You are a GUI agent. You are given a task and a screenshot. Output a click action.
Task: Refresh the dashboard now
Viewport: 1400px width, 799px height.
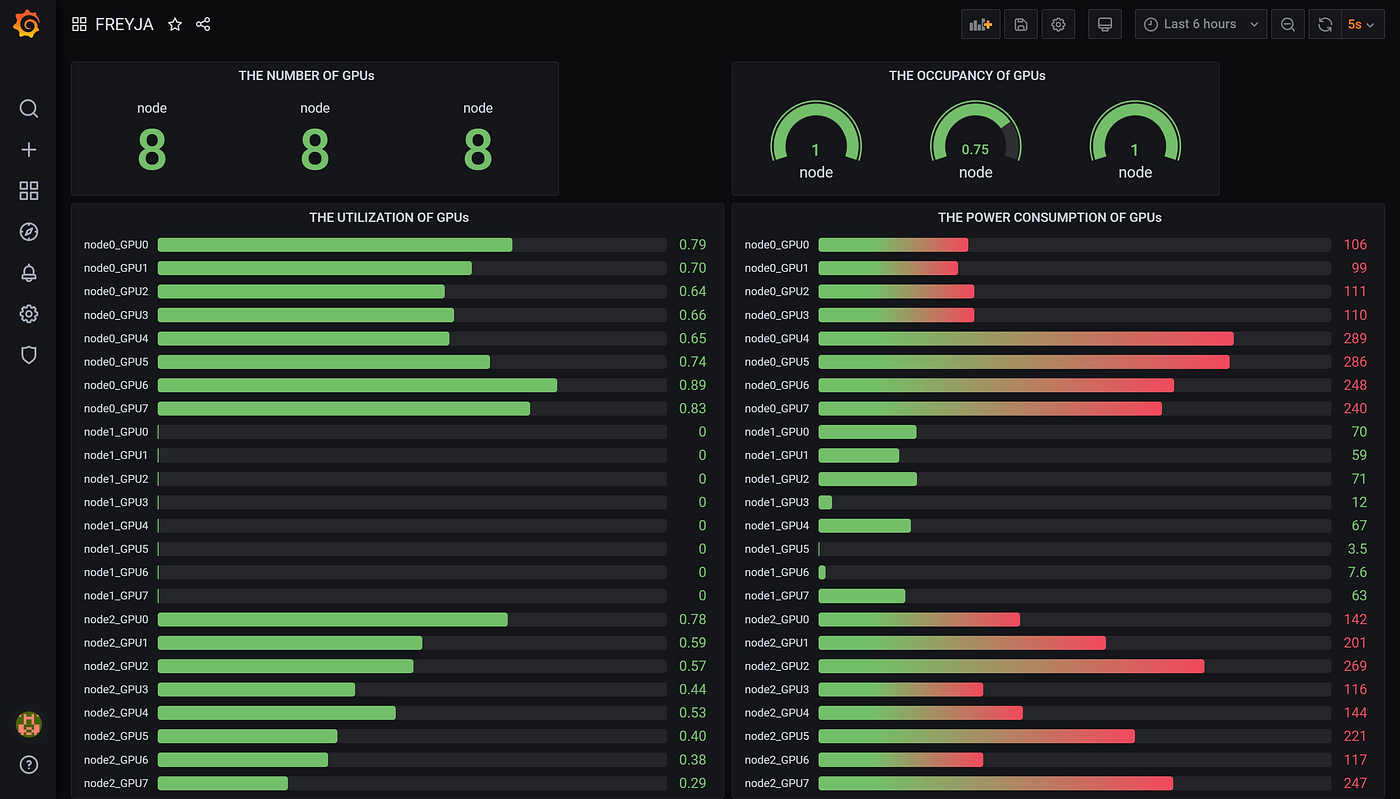[1325, 23]
